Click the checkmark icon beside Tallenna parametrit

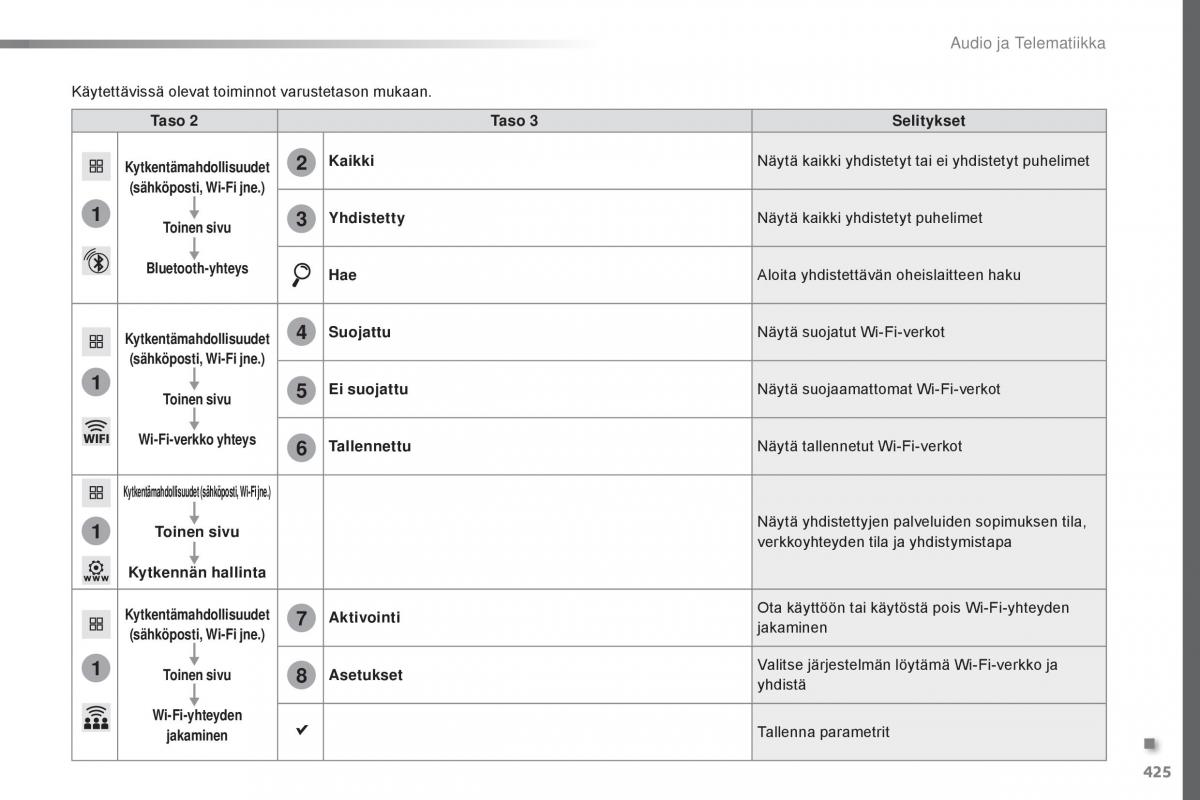(x=301, y=731)
